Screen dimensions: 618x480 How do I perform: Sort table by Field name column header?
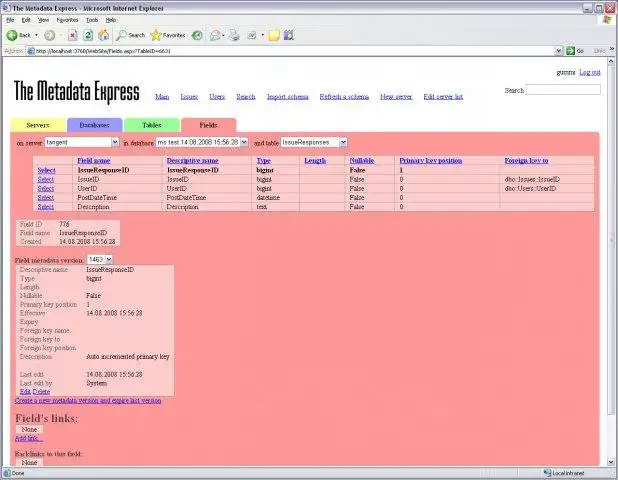coord(94,160)
